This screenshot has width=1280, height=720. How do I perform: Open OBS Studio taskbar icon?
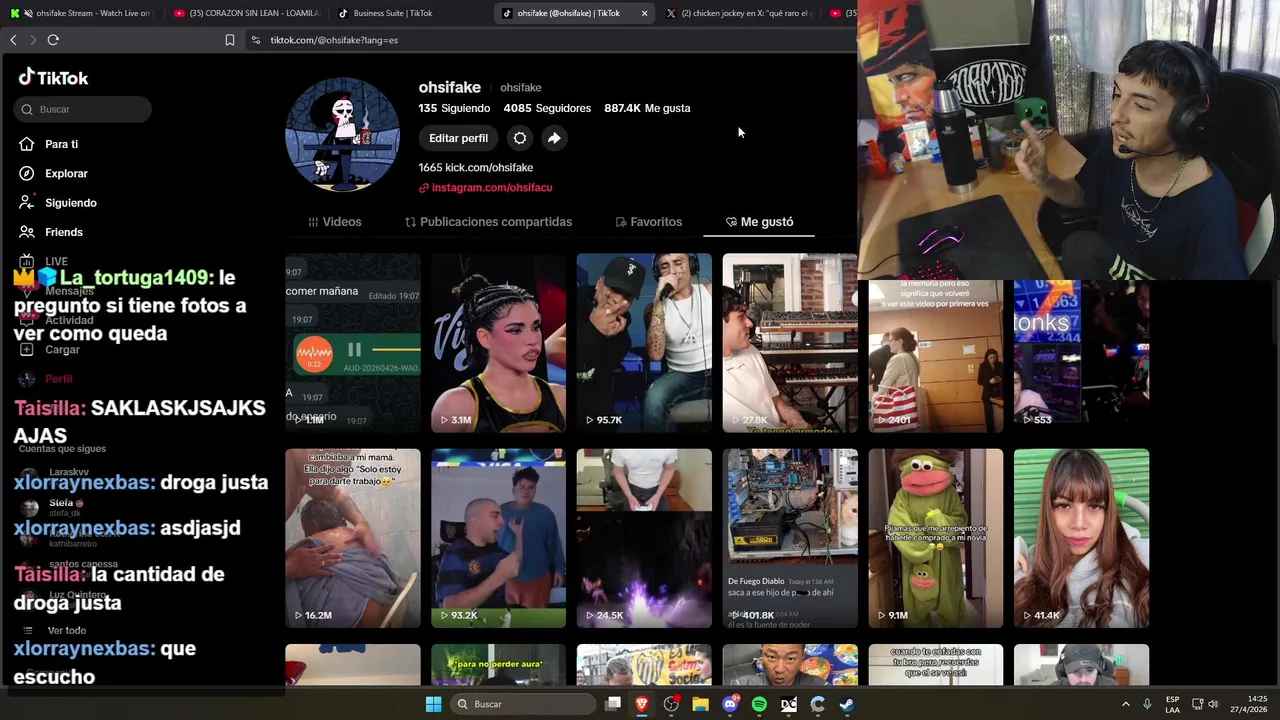click(671, 704)
